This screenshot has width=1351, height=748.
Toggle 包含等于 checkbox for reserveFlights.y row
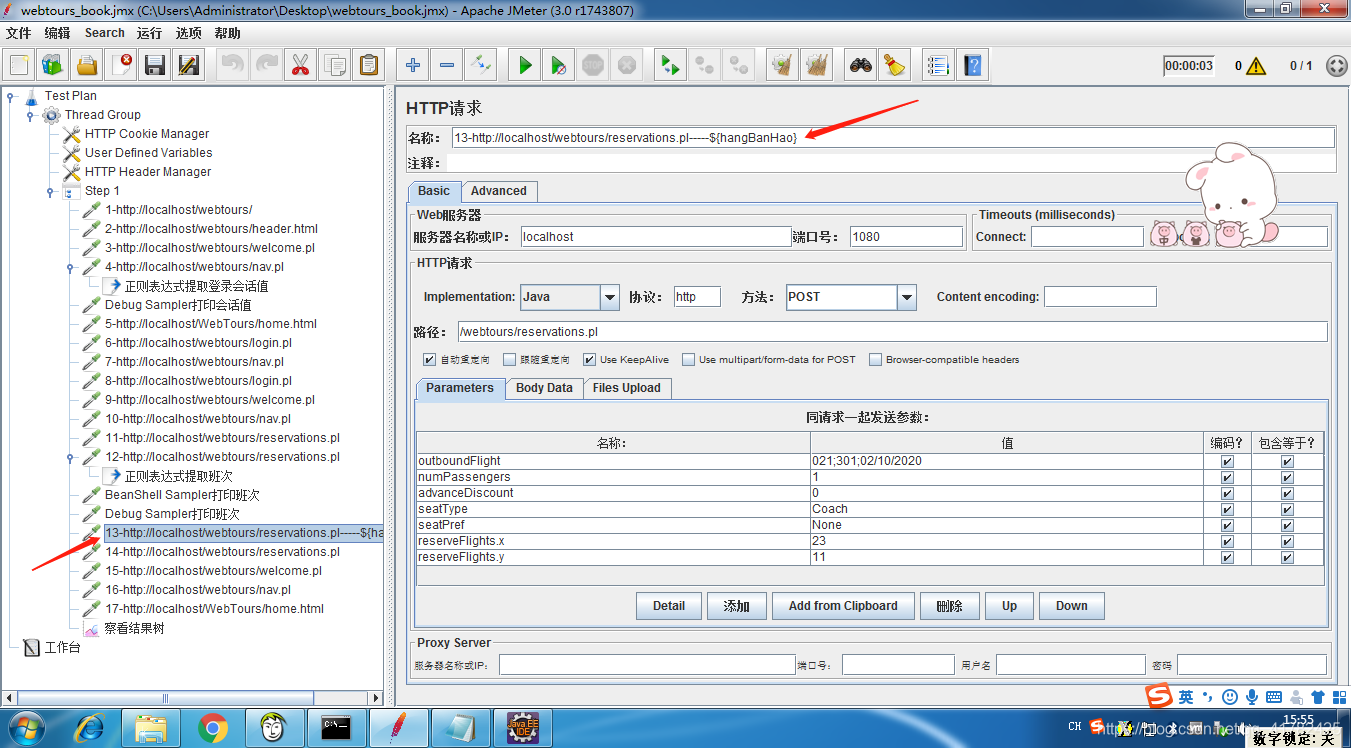point(1287,557)
